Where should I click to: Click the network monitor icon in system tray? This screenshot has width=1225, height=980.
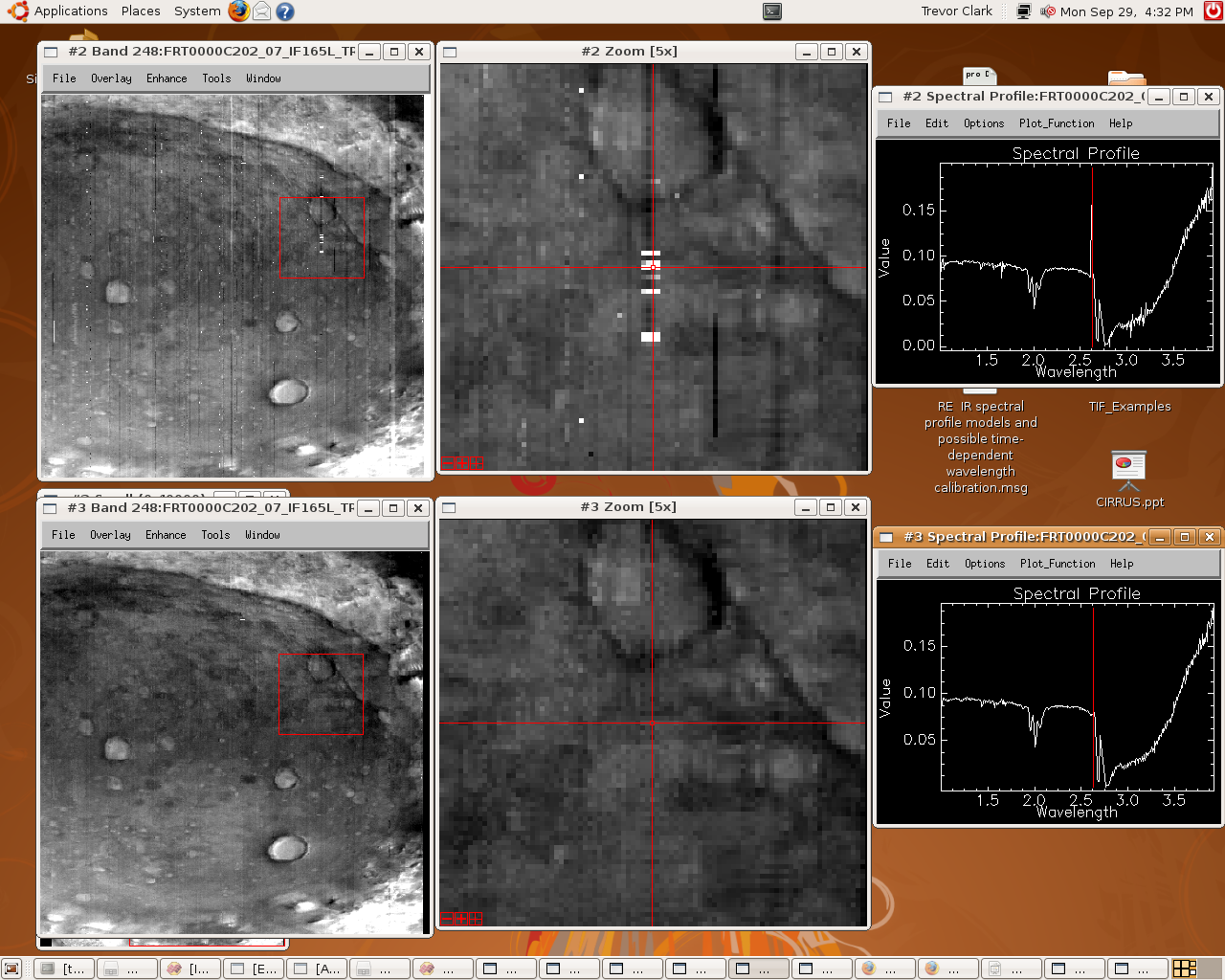point(1024,11)
